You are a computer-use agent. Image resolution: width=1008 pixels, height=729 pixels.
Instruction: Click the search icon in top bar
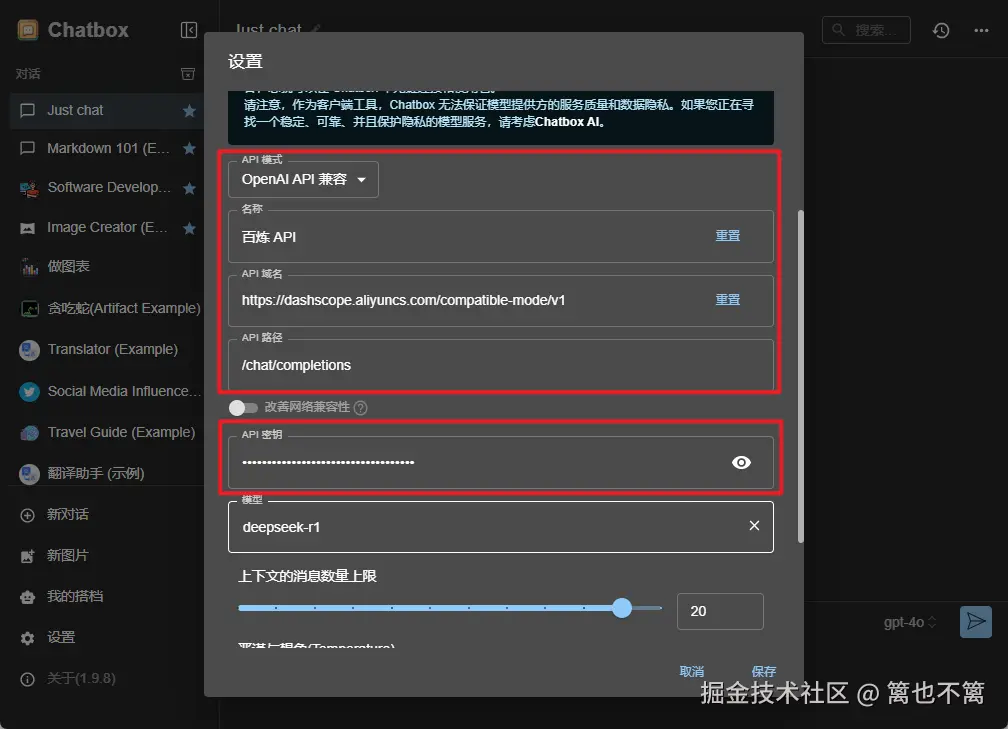(x=838, y=30)
